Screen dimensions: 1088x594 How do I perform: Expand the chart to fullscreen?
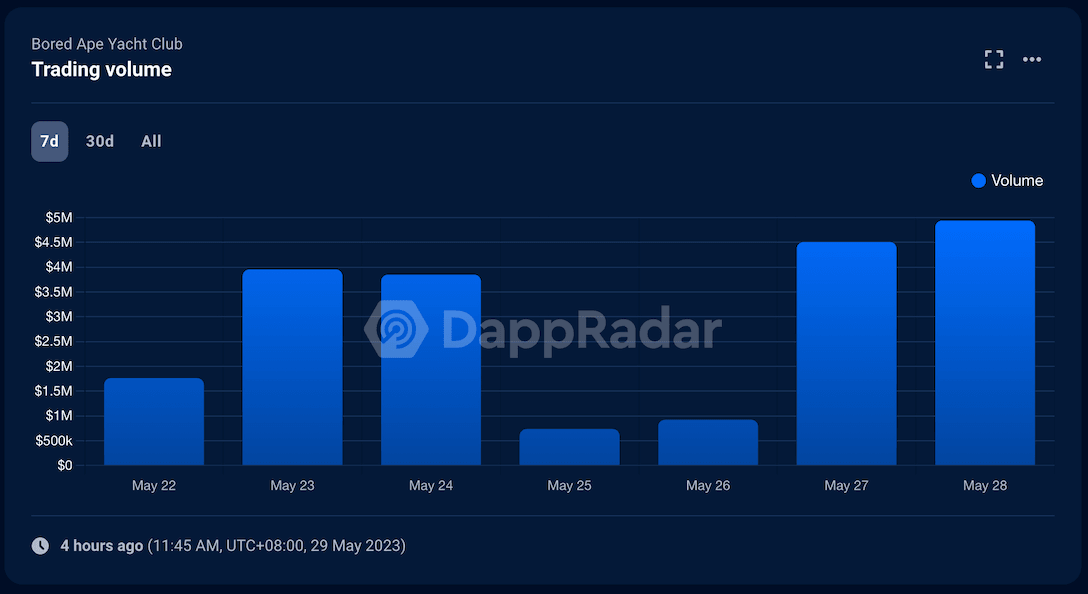[994, 60]
